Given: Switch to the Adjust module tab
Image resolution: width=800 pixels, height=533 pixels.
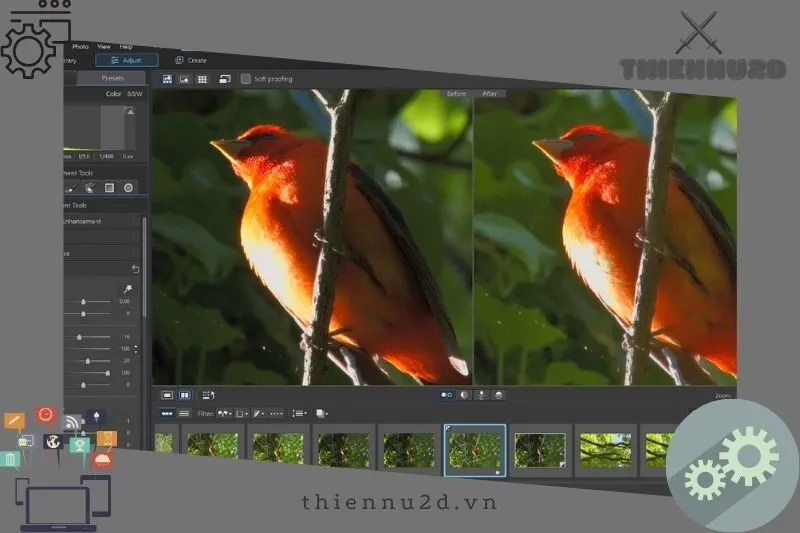Looking at the screenshot, I should click(127, 60).
